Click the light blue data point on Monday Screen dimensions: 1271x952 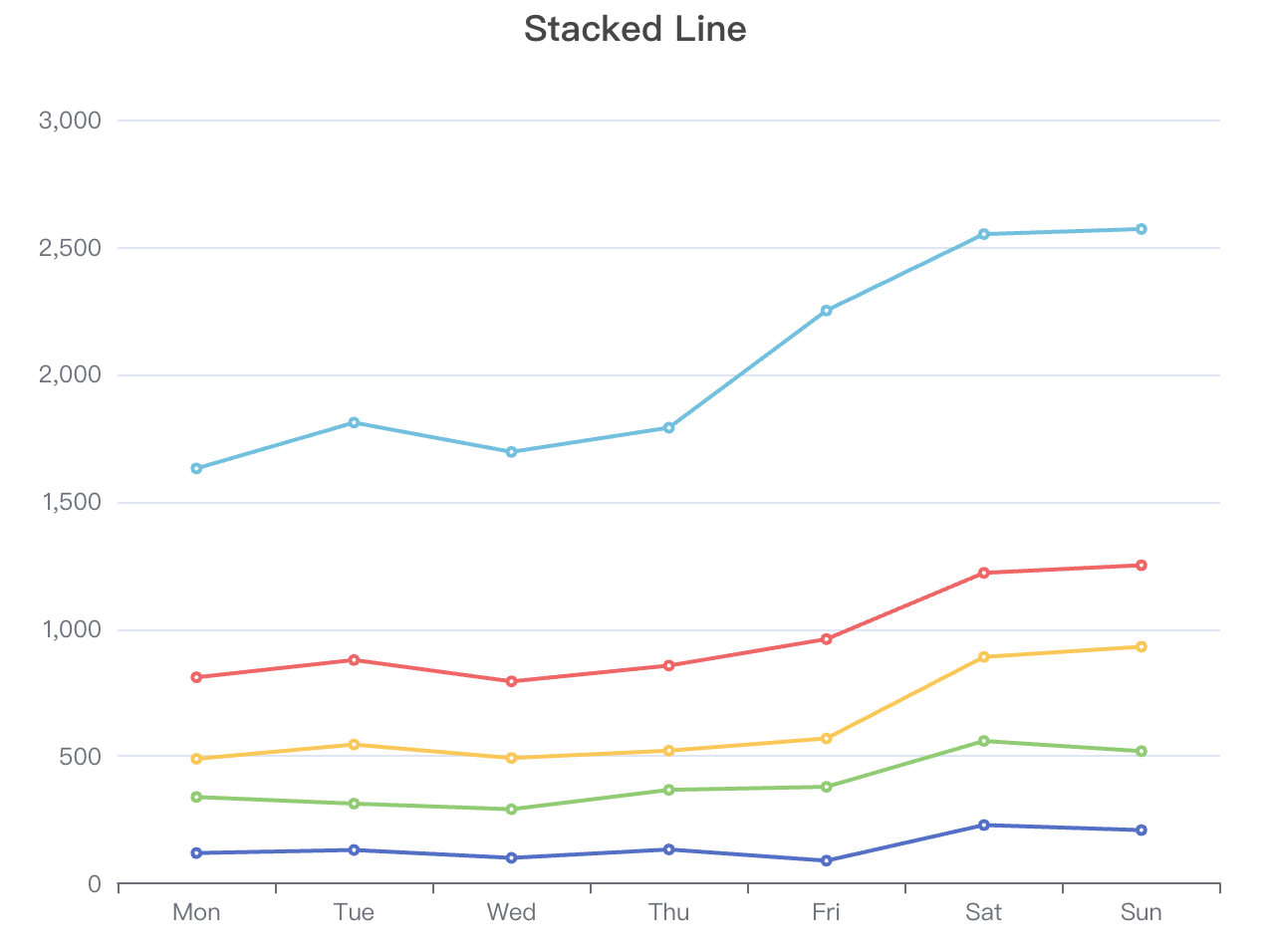click(196, 468)
